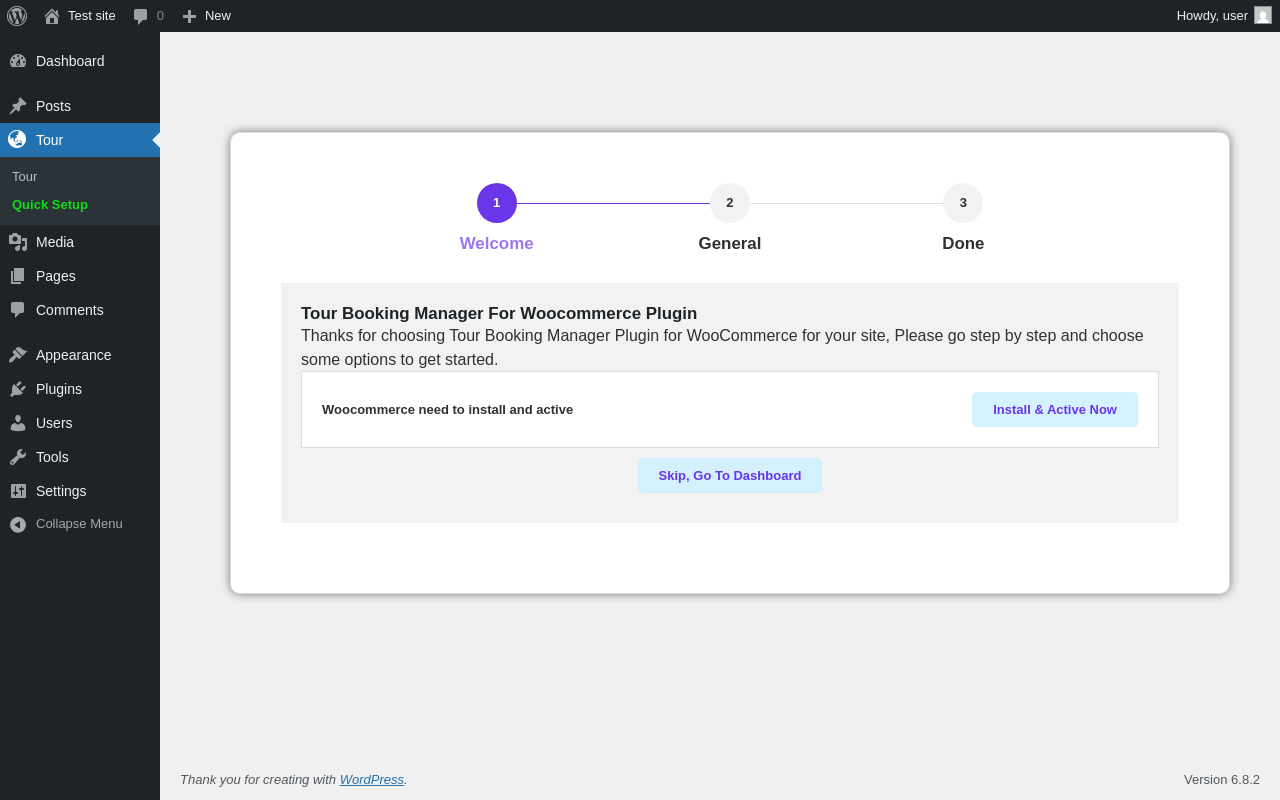This screenshot has width=1280, height=800.
Task: Open the Posts menu label
Action: point(53,106)
